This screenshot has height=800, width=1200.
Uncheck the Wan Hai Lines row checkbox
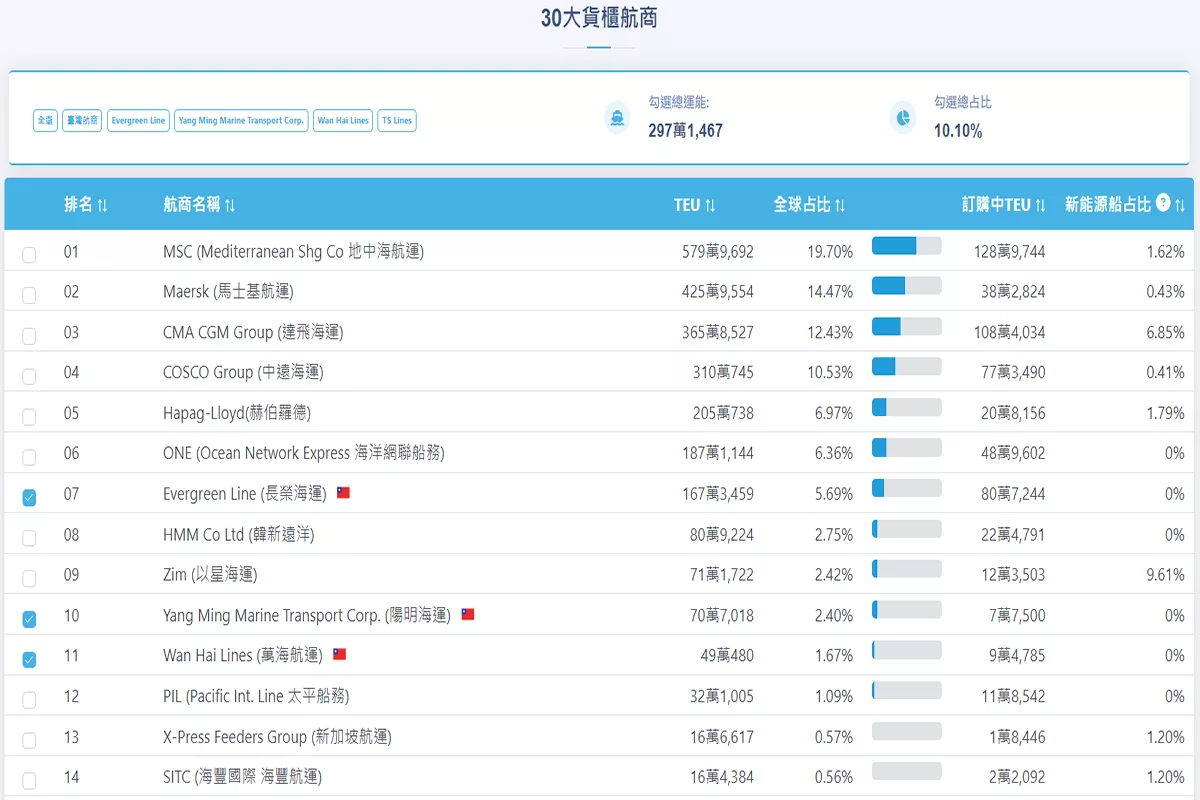point(29,660)
